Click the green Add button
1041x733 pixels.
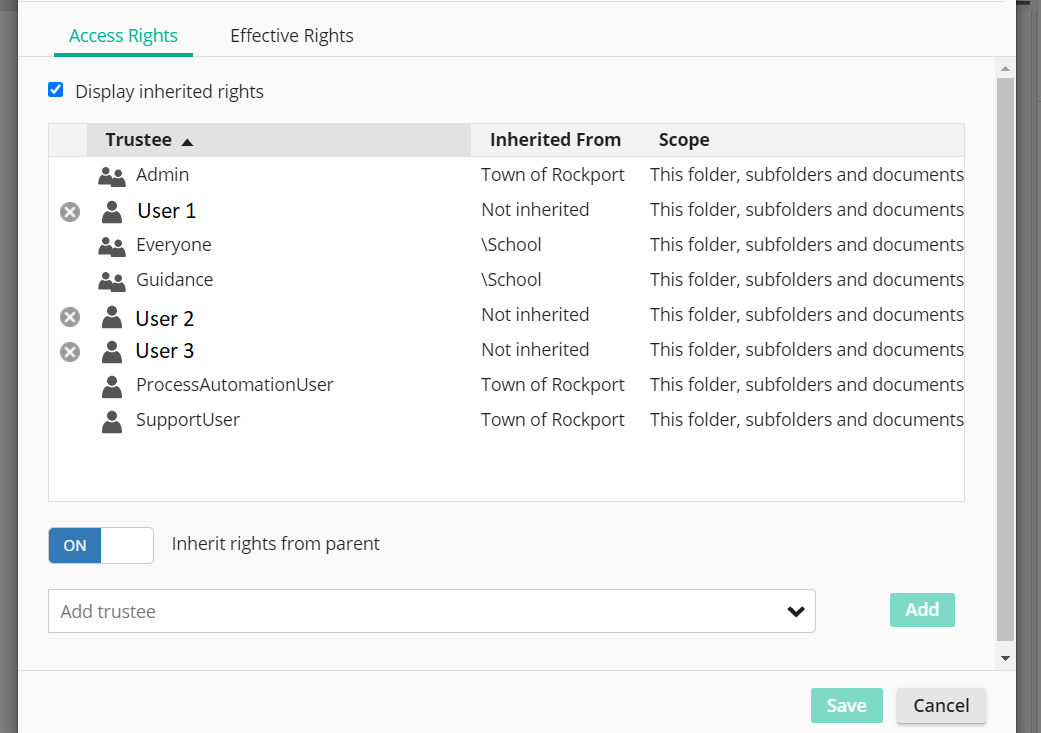(x=922, y=610)
